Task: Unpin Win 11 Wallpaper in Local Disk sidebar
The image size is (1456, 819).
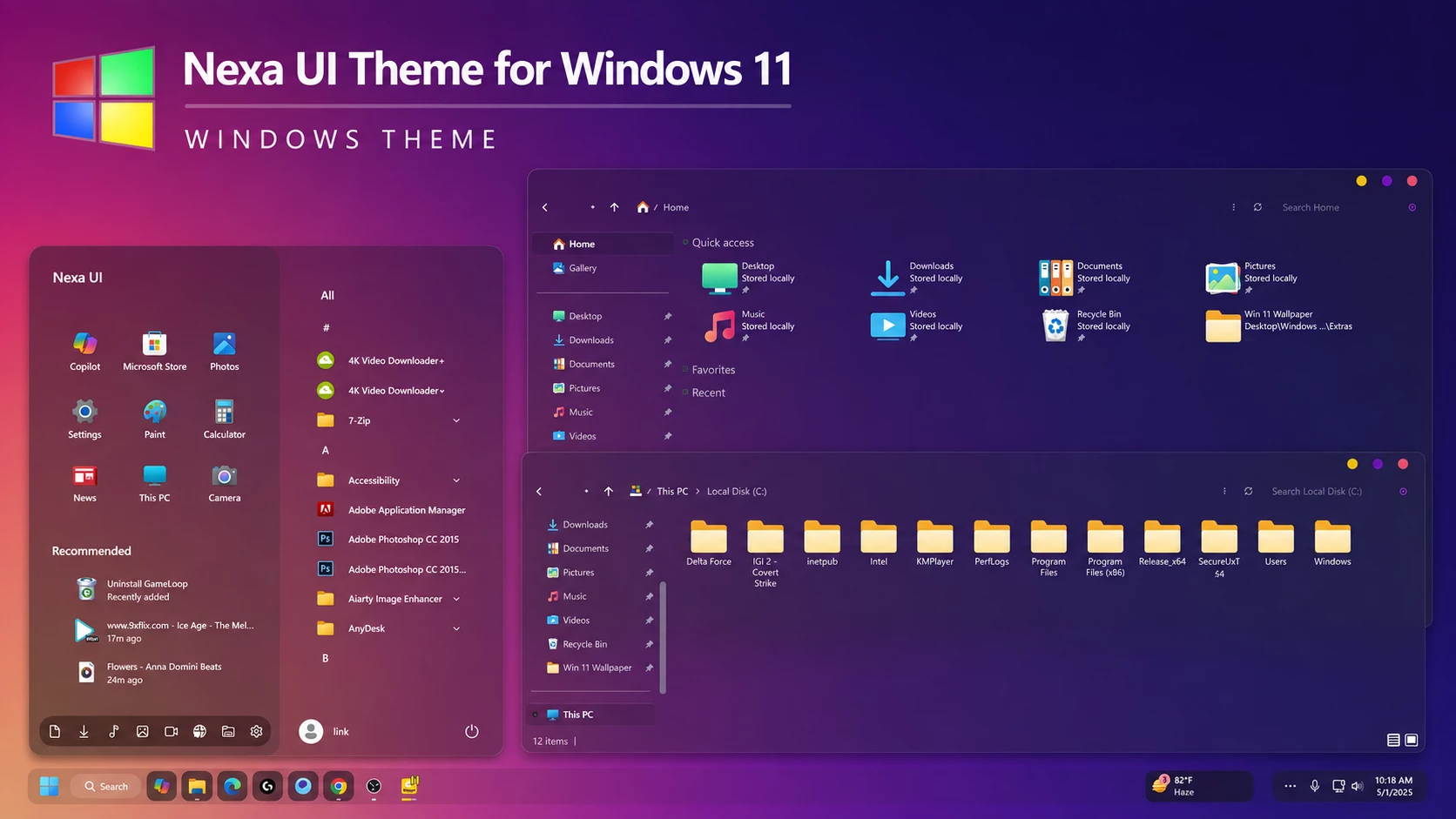Action: coord(649,668)
